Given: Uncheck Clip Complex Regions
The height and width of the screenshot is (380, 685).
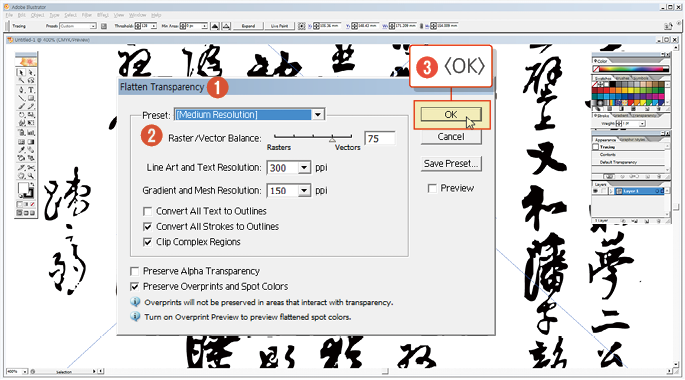Looking at the screenshot, I should click(148, 242).
